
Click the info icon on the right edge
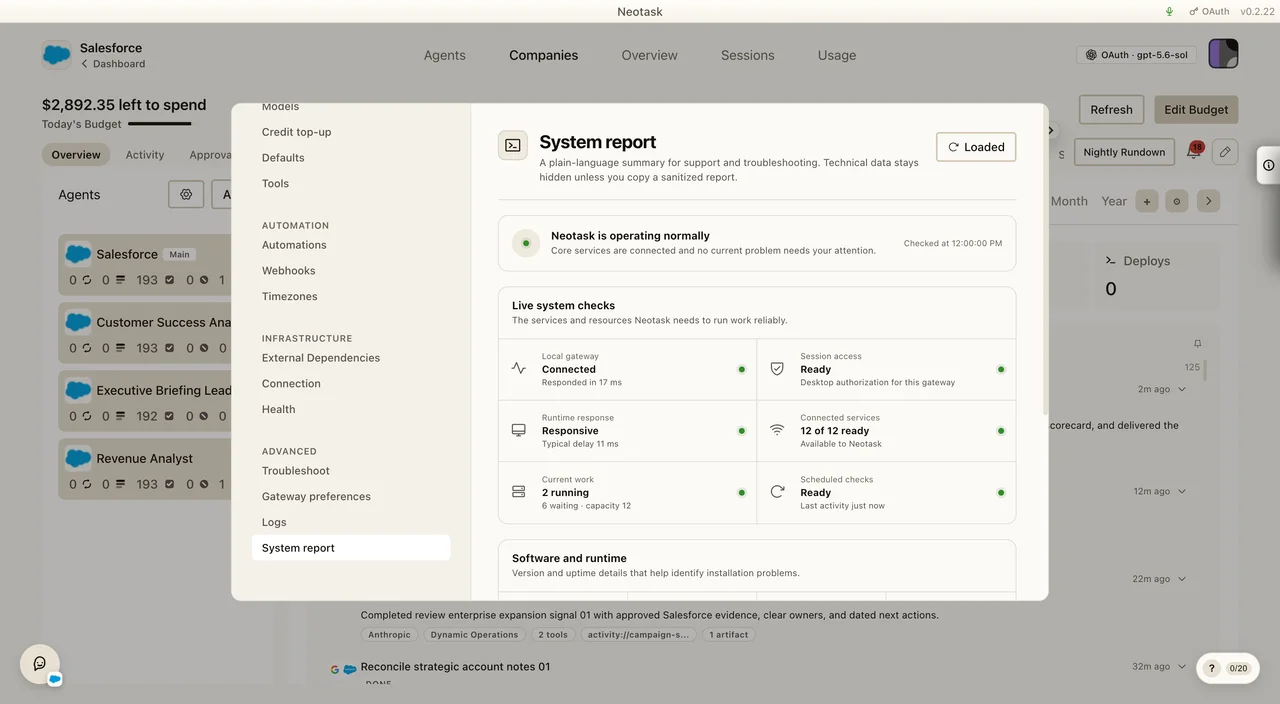tap(1268, 165)
